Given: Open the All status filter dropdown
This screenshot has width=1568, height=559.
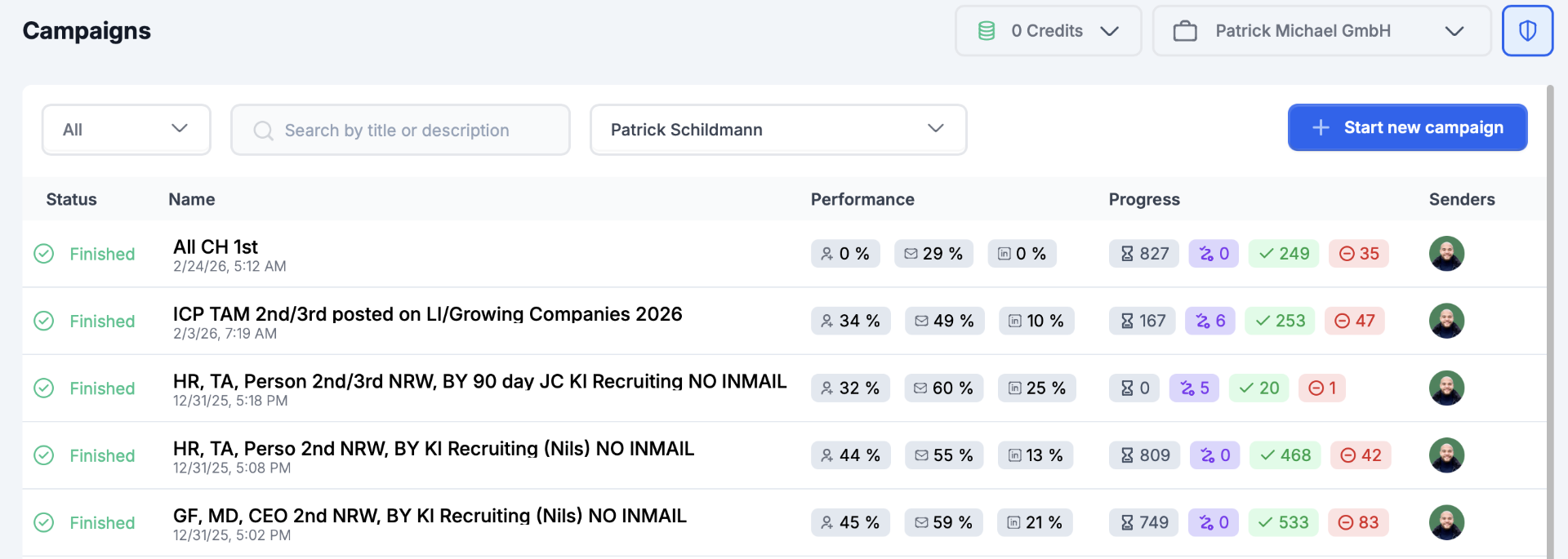Looking at the screenshot, I should coord(126,130).
